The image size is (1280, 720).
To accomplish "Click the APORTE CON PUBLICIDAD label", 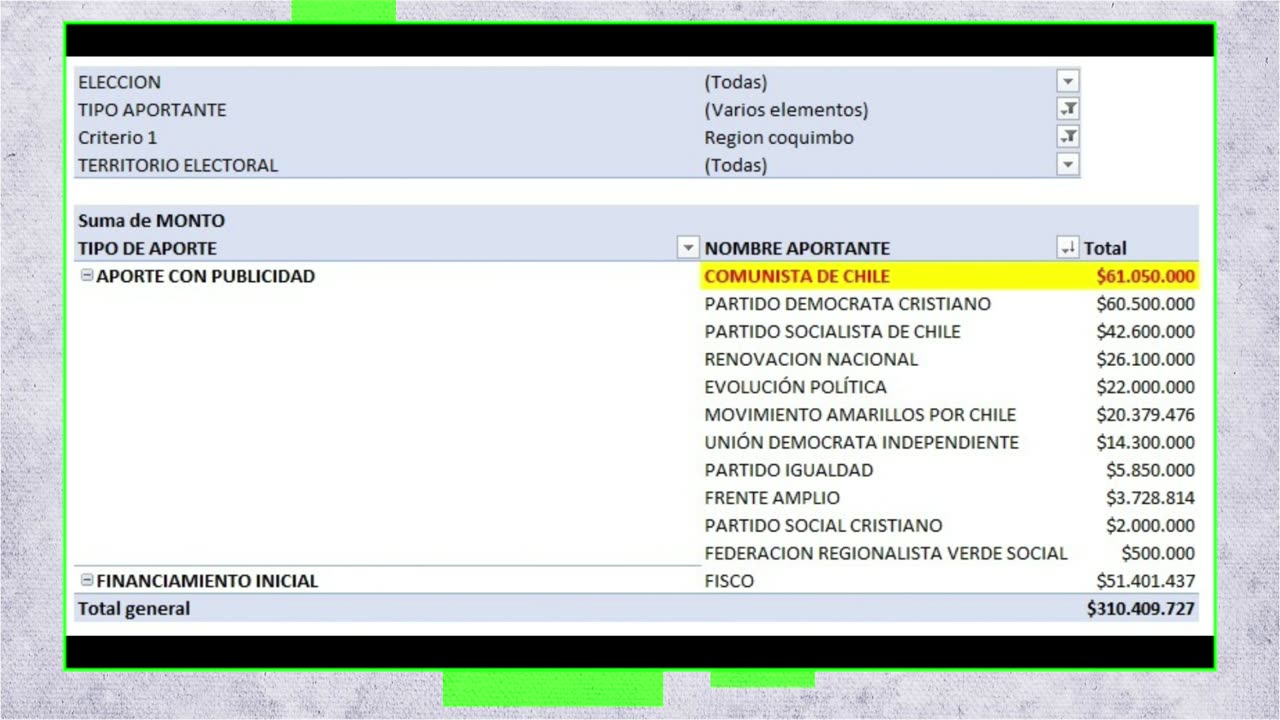I will (x=205, y=276).
